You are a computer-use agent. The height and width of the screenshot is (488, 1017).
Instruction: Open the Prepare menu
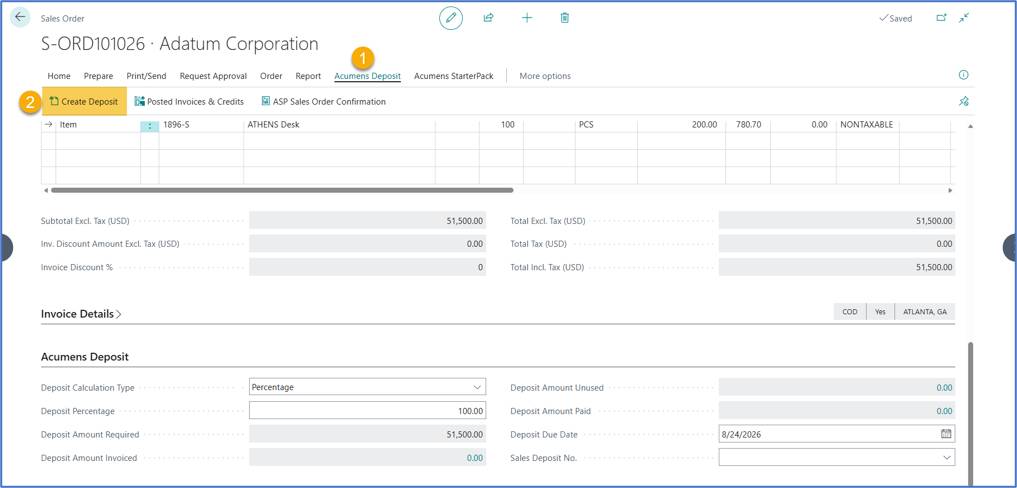99,76
